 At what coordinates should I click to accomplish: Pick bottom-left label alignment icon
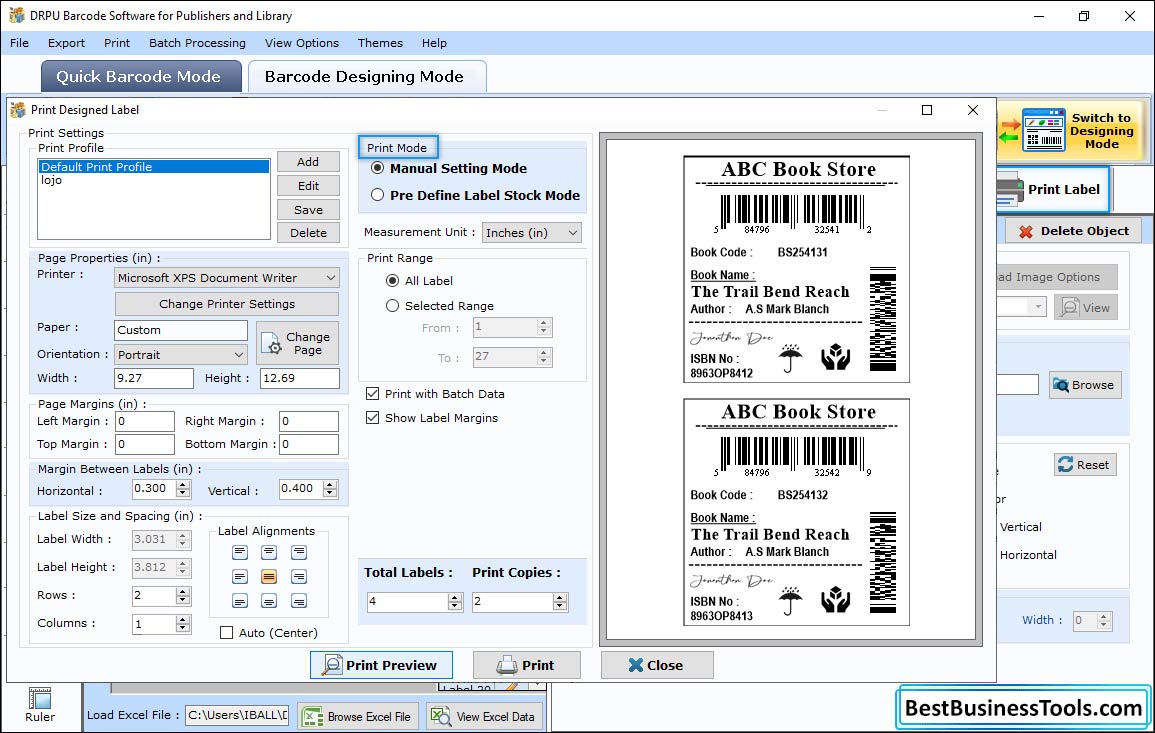[x=240, y=601]
